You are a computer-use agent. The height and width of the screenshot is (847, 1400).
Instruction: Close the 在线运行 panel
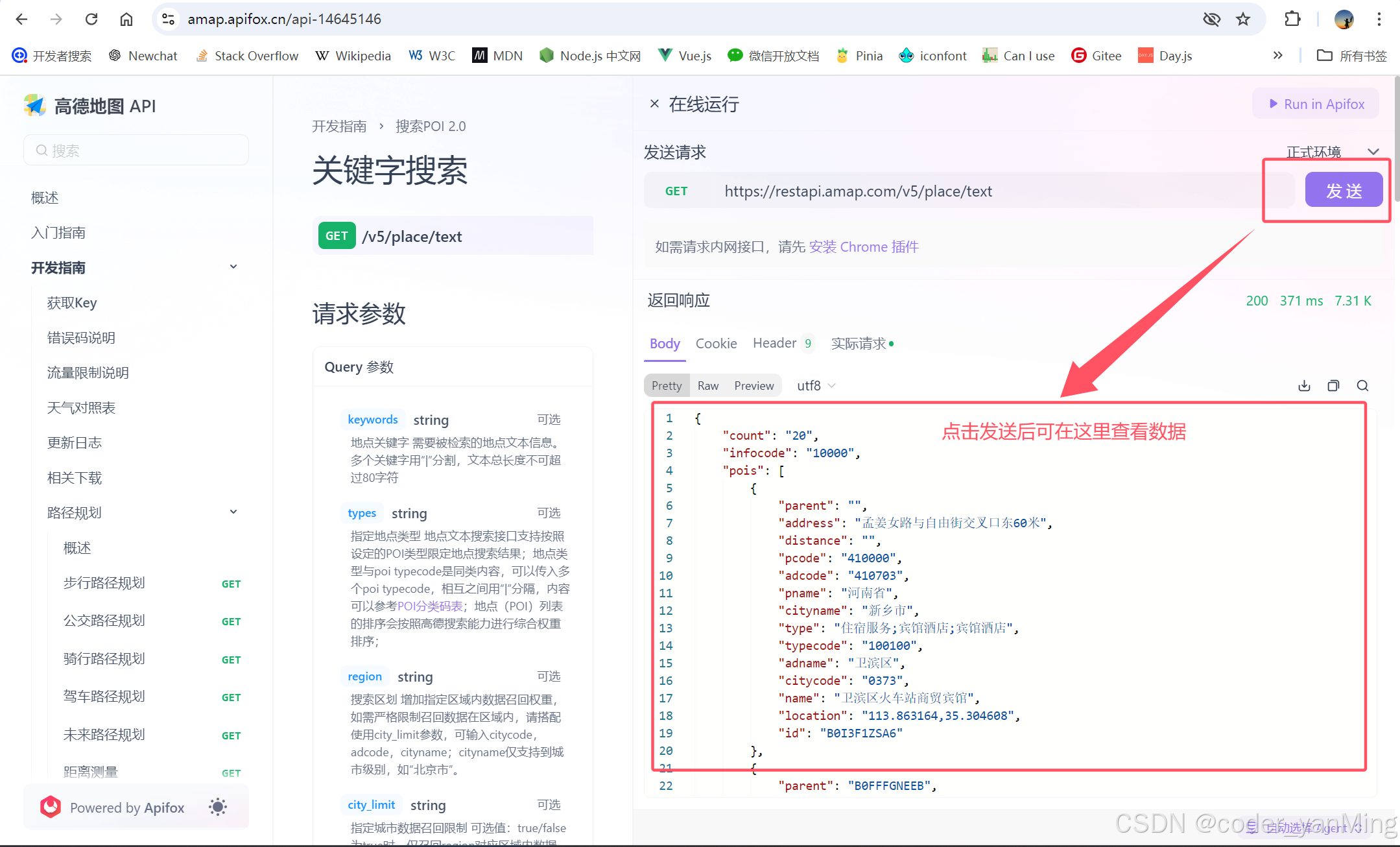(654, 104)
